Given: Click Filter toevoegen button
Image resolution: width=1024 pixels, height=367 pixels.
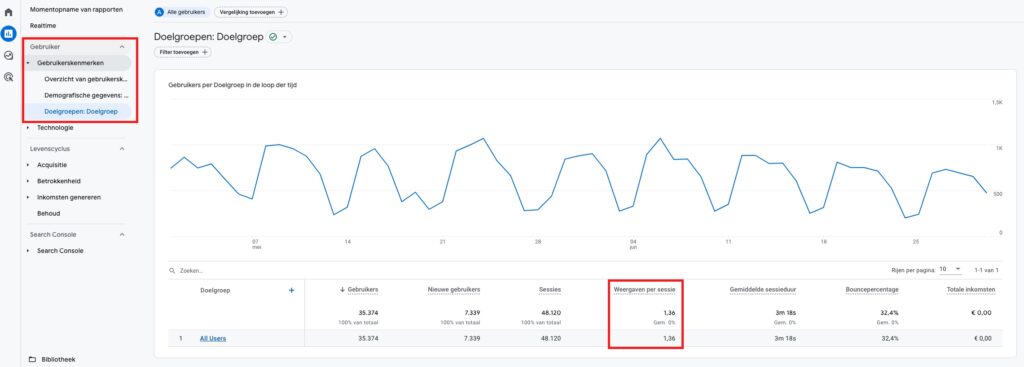Looking at the screenshot, I should point(183,52).
